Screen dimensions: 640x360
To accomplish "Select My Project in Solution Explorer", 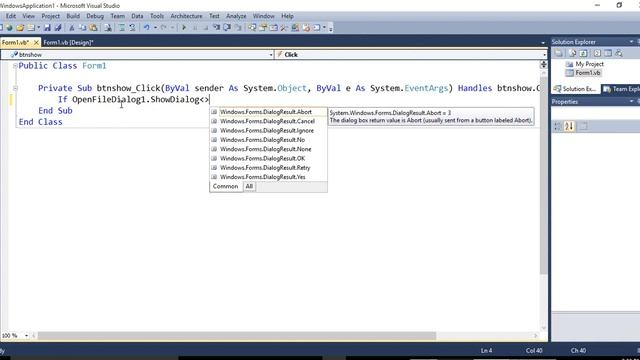I will pyautogui.click(x=589, y=64).
